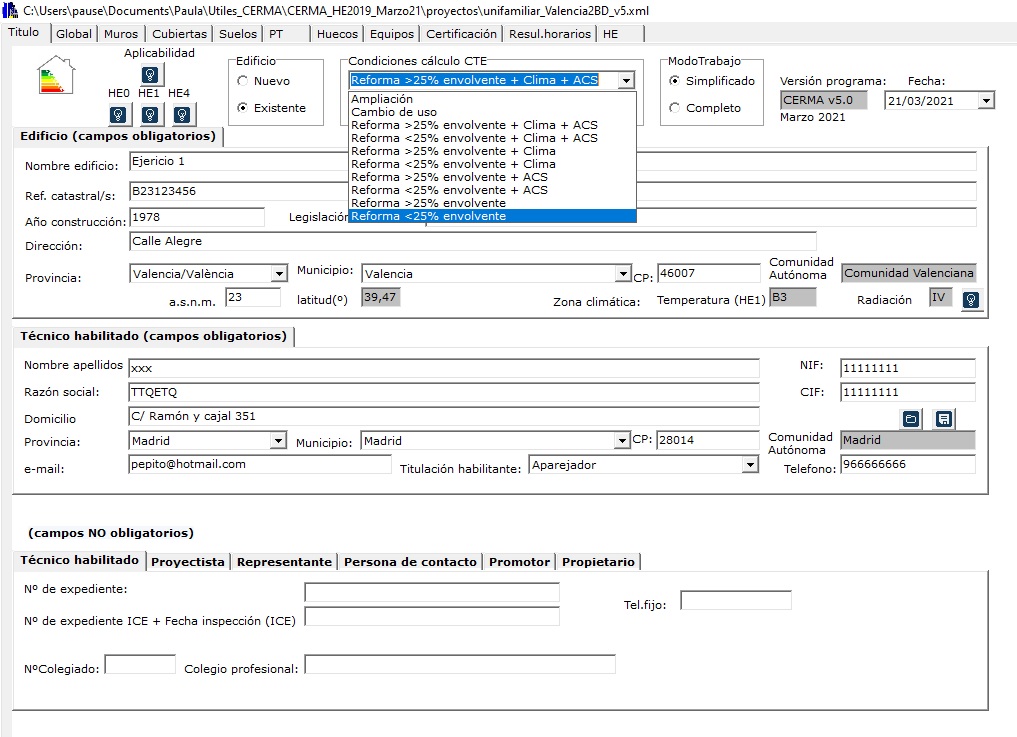
Task: Select the Completo work mode
Action: tap(675, 108)
